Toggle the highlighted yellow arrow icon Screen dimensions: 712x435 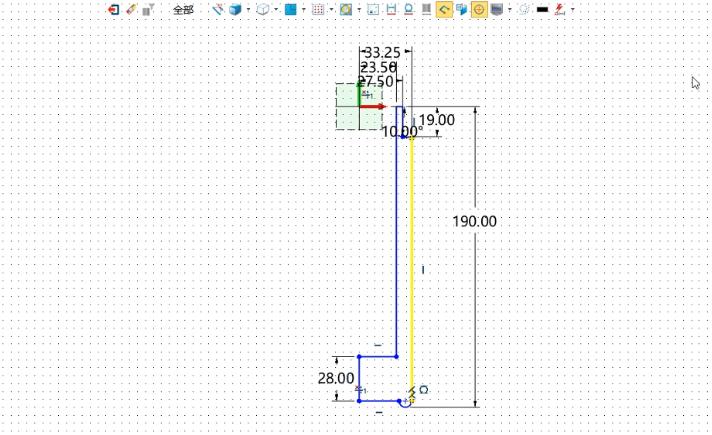(444, 9)
